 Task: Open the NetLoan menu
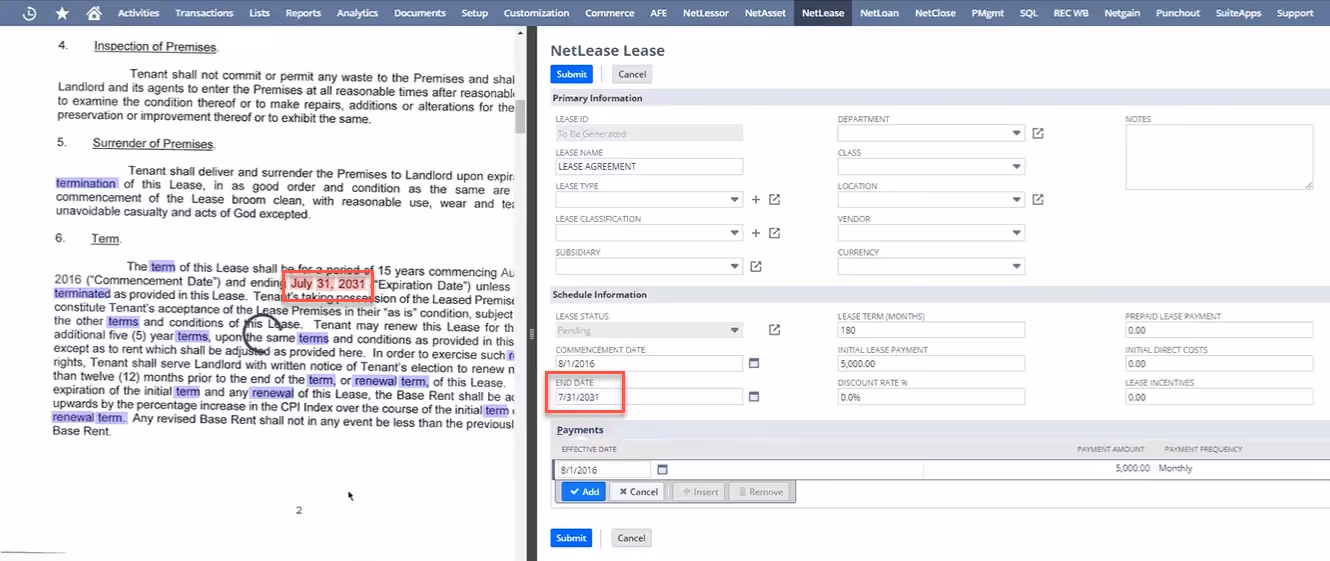coord(879,13)
